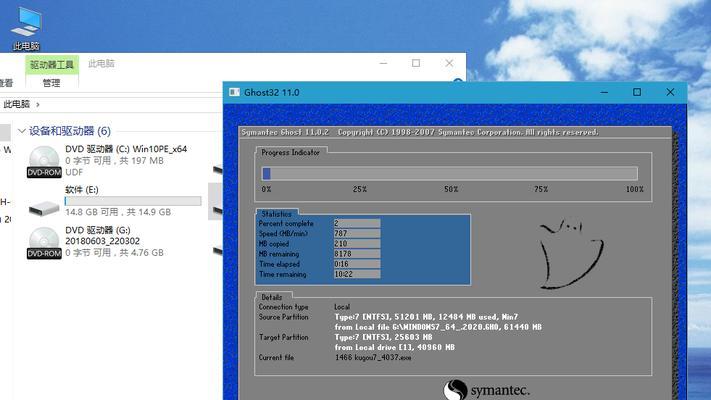The height and width of the screenshot is (400, 711).
Task: Click the 0 字节 可用, 共 197 MB text
Action: (x=114, y=161)
